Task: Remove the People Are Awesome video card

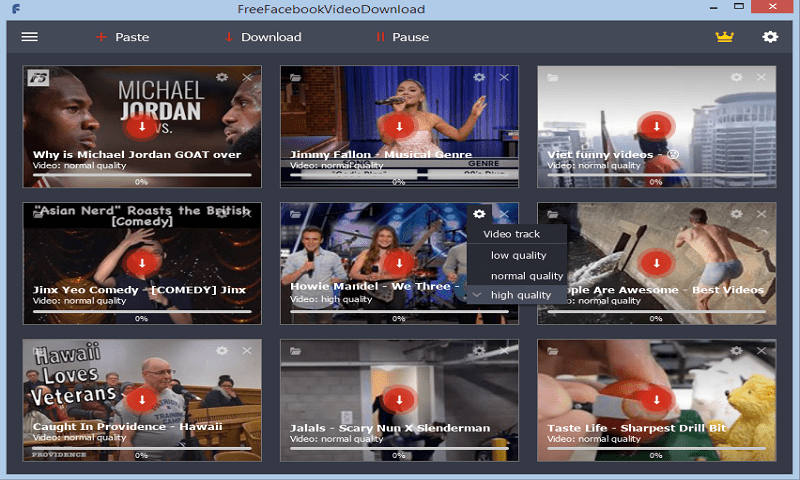Action: point(761,214)
